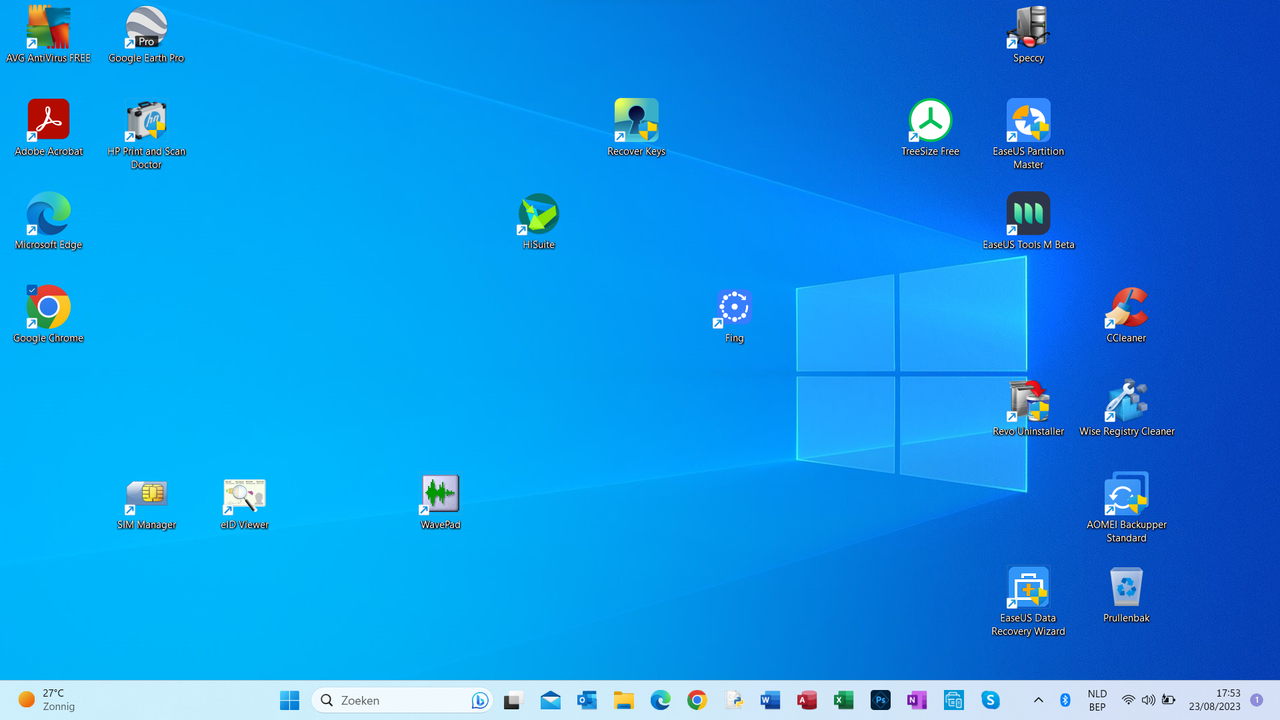1280x720 pixels.
Task: Open the clock showing 17:53
Action: click(x=1214, y=700)
